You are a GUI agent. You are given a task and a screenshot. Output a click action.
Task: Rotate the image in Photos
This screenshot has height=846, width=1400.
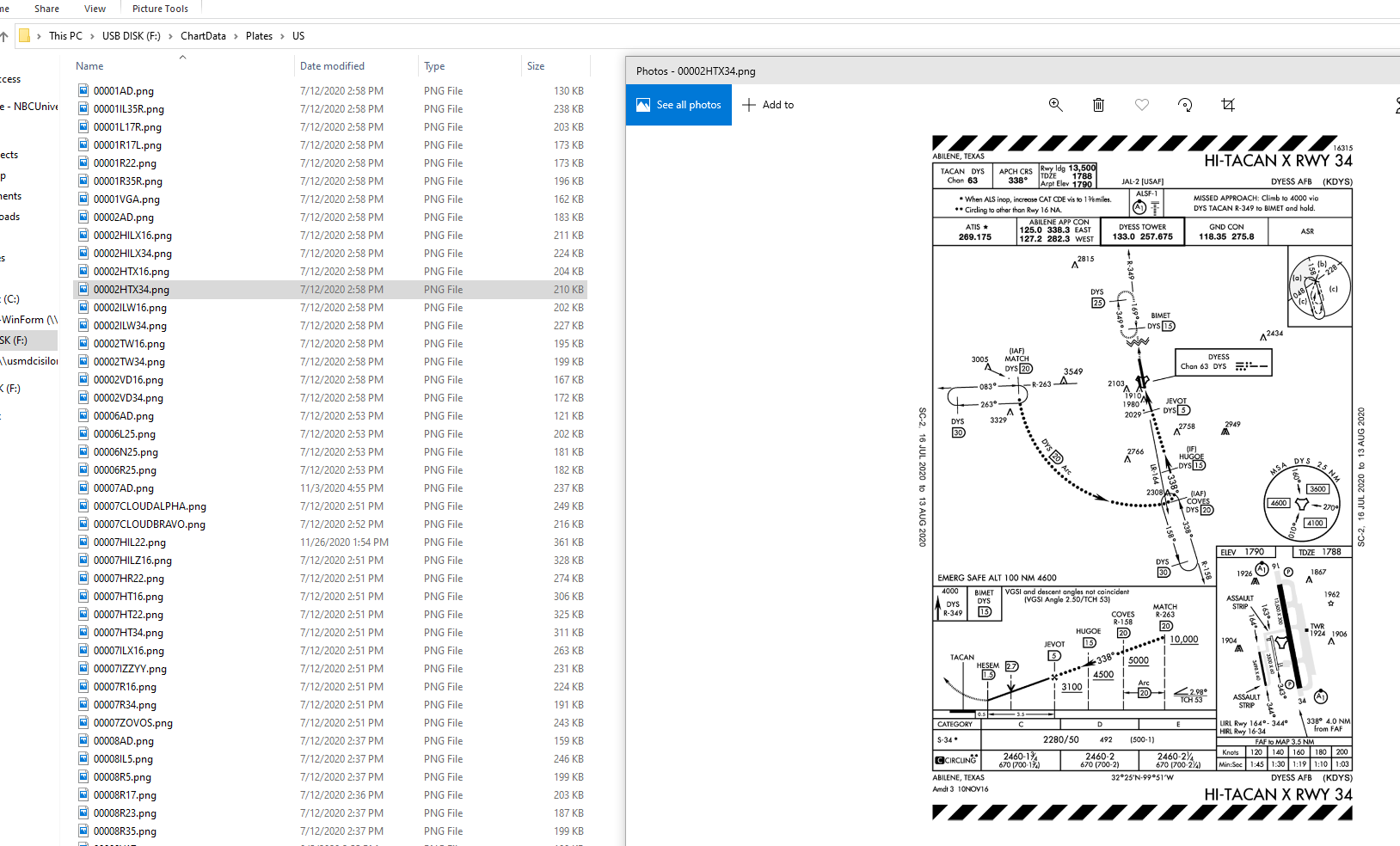click(x=1185, y=105)
